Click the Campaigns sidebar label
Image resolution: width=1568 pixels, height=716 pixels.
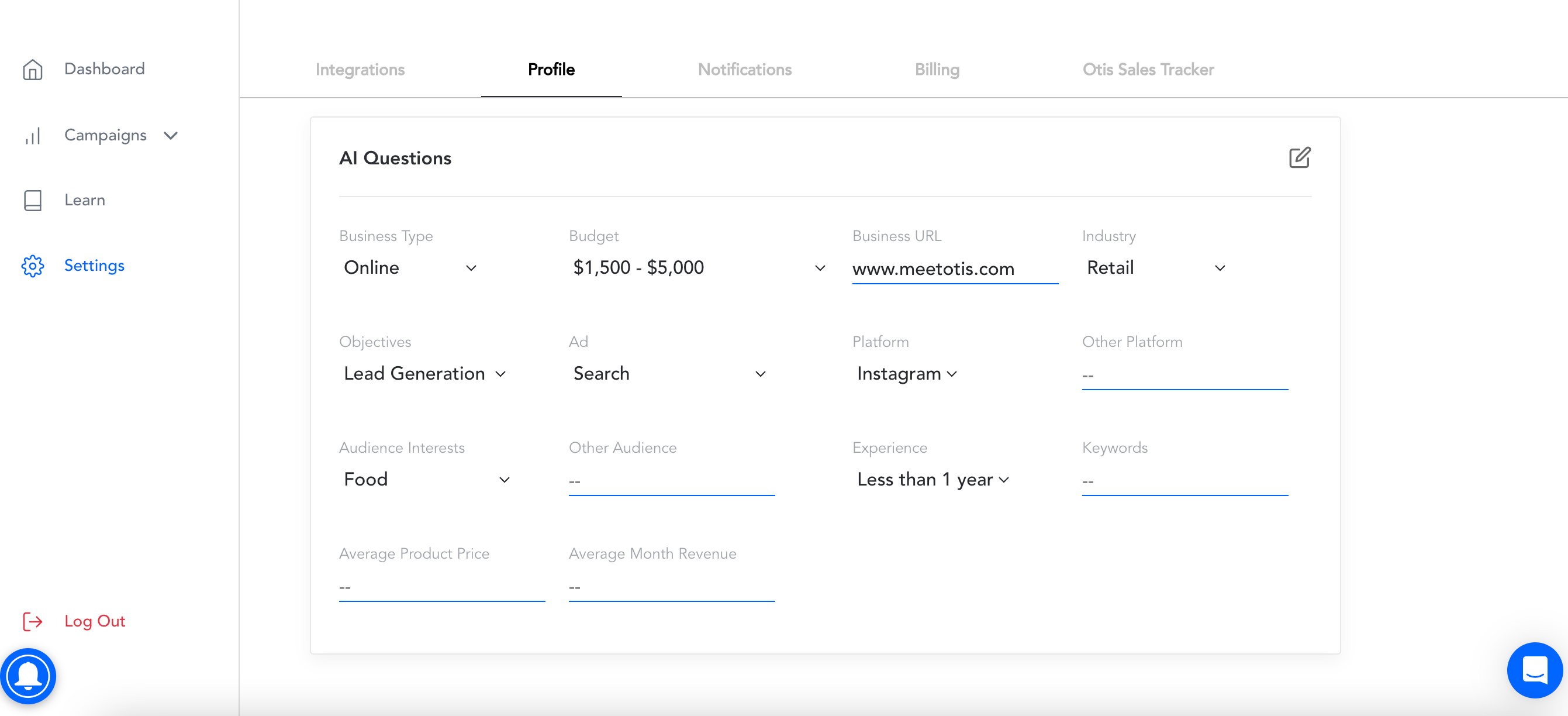click(105, 135)
